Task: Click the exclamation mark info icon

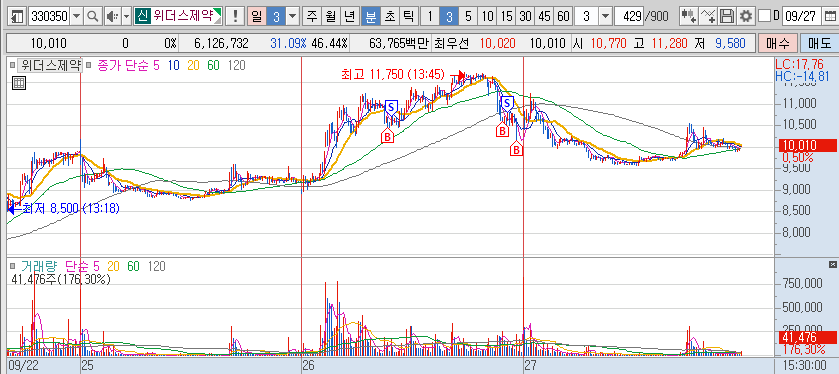Action: coord(235,17)
